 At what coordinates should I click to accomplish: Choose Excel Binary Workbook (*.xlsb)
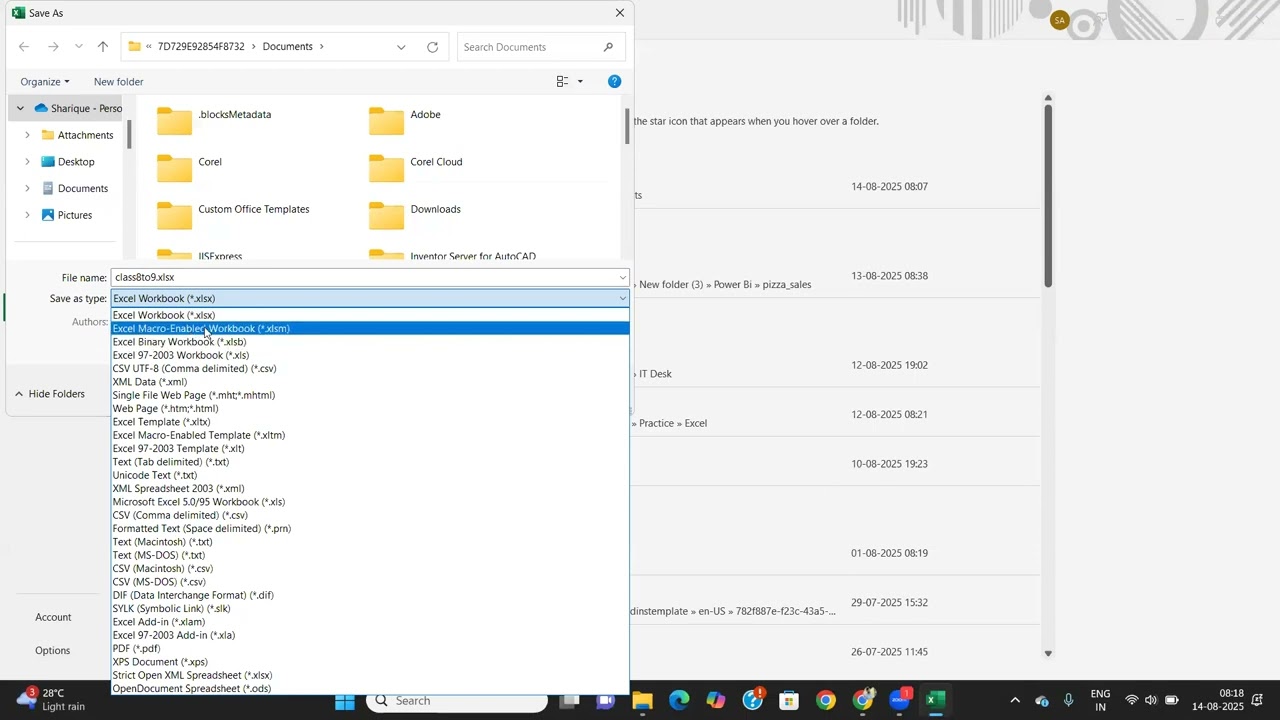[370, 342]
